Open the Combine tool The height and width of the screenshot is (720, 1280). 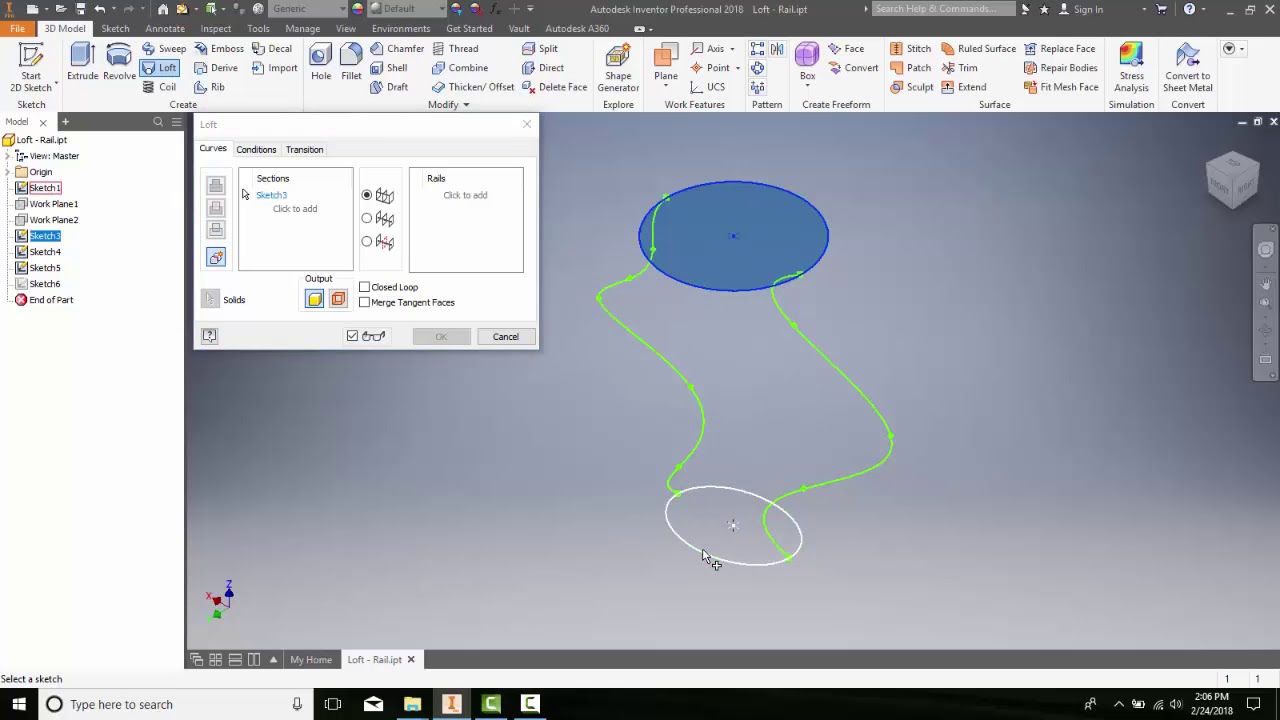pos(460,68)
